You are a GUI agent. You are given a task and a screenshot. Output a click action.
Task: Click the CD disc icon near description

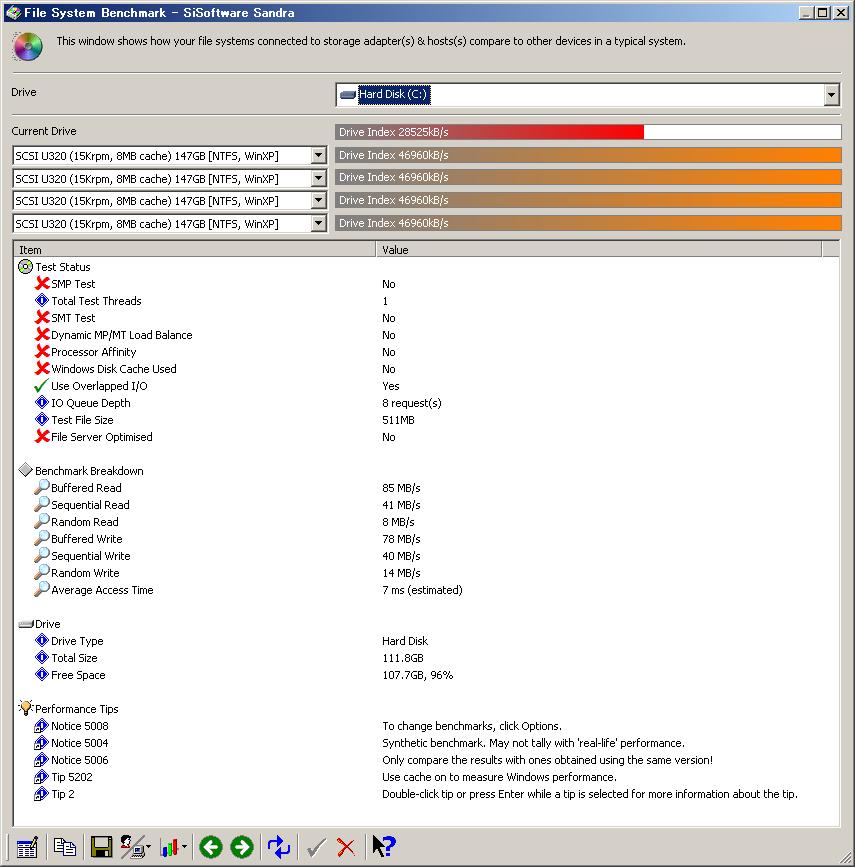point(28,46)
